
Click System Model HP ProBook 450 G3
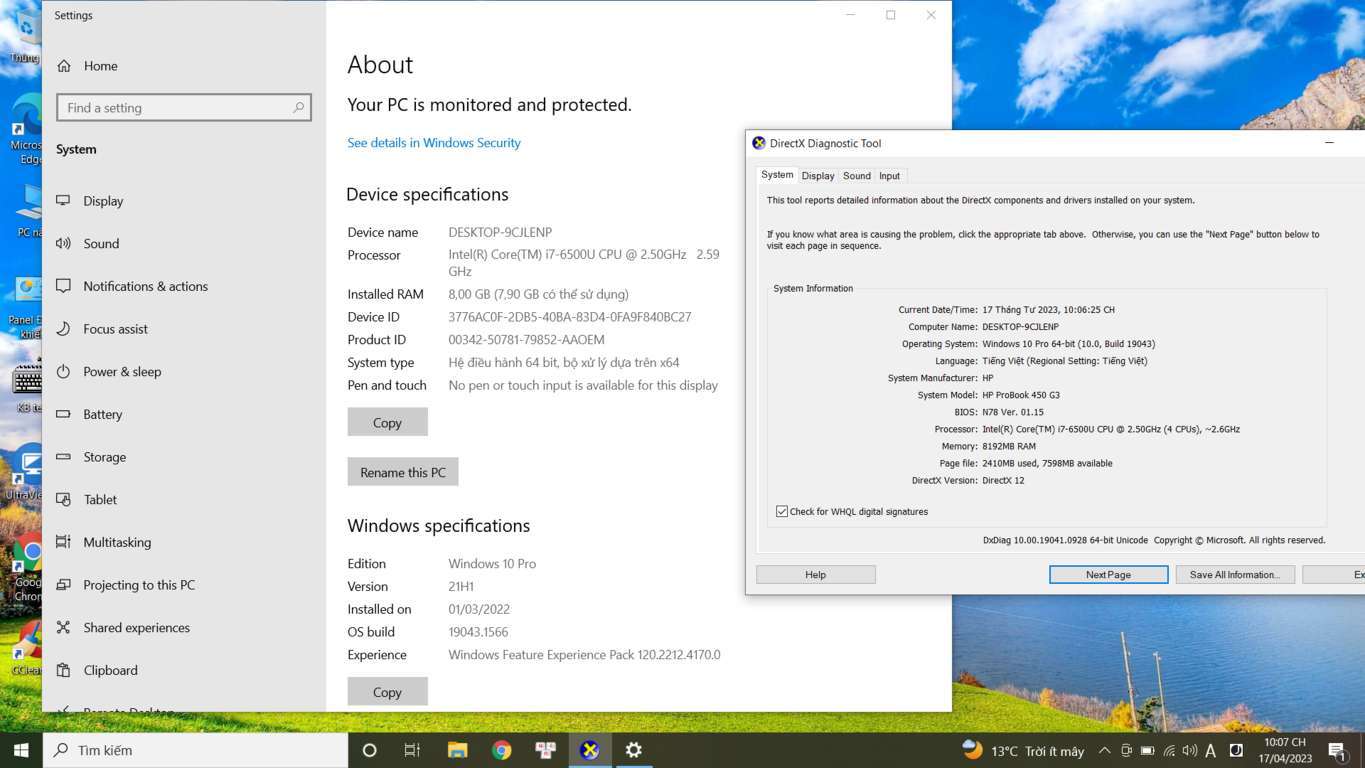[1021, 395]
